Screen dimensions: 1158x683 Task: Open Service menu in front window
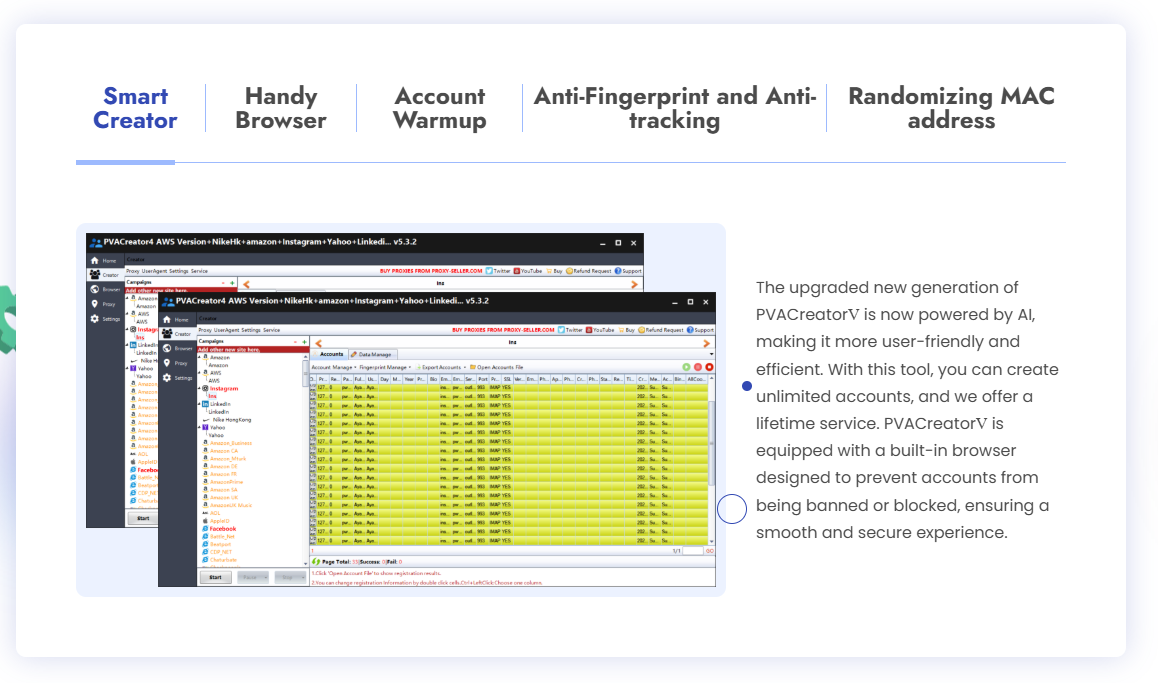pyautogui.click(x=271, y=330)
